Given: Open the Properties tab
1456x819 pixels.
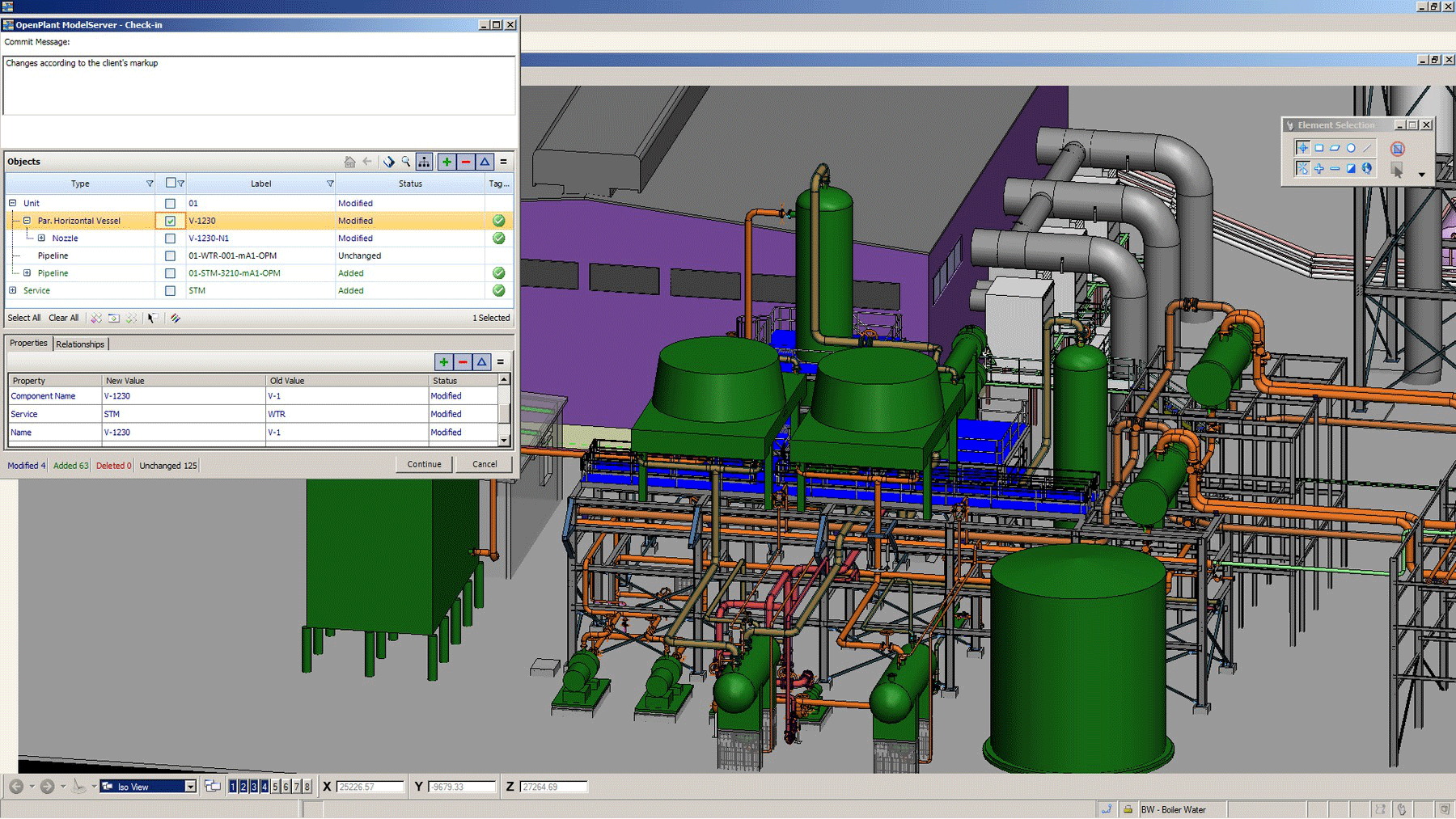Looking at the screenshot, I should click(x=28, y=344).
